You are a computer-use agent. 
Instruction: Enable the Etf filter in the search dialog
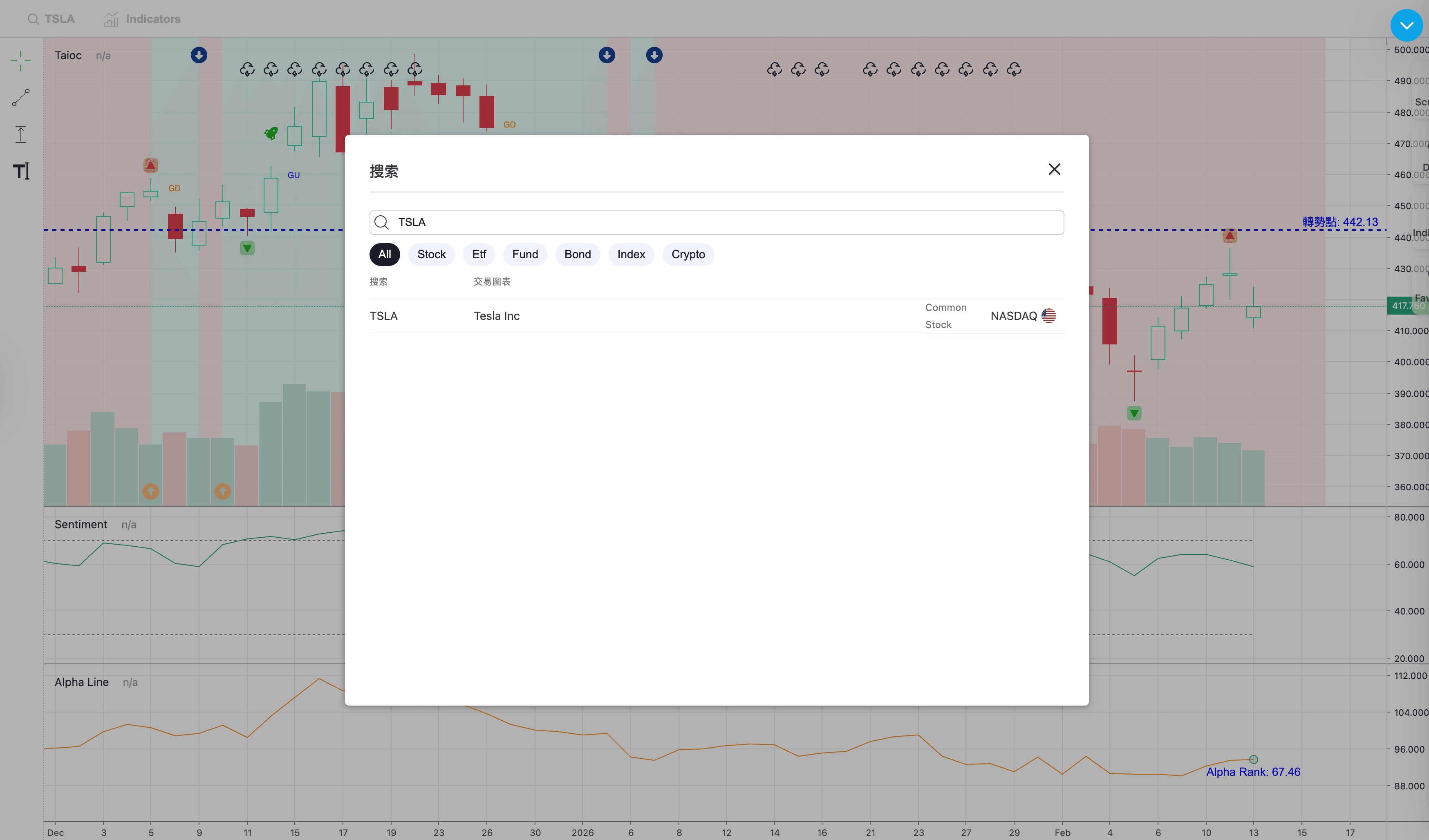pyautogui.click(x=479, y=255)
